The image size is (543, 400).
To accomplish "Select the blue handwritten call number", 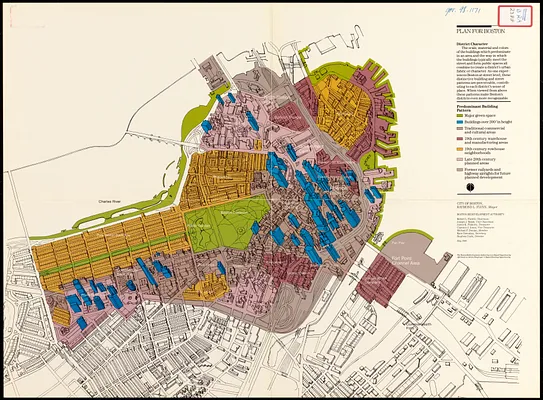I will (x=462, y=11).
